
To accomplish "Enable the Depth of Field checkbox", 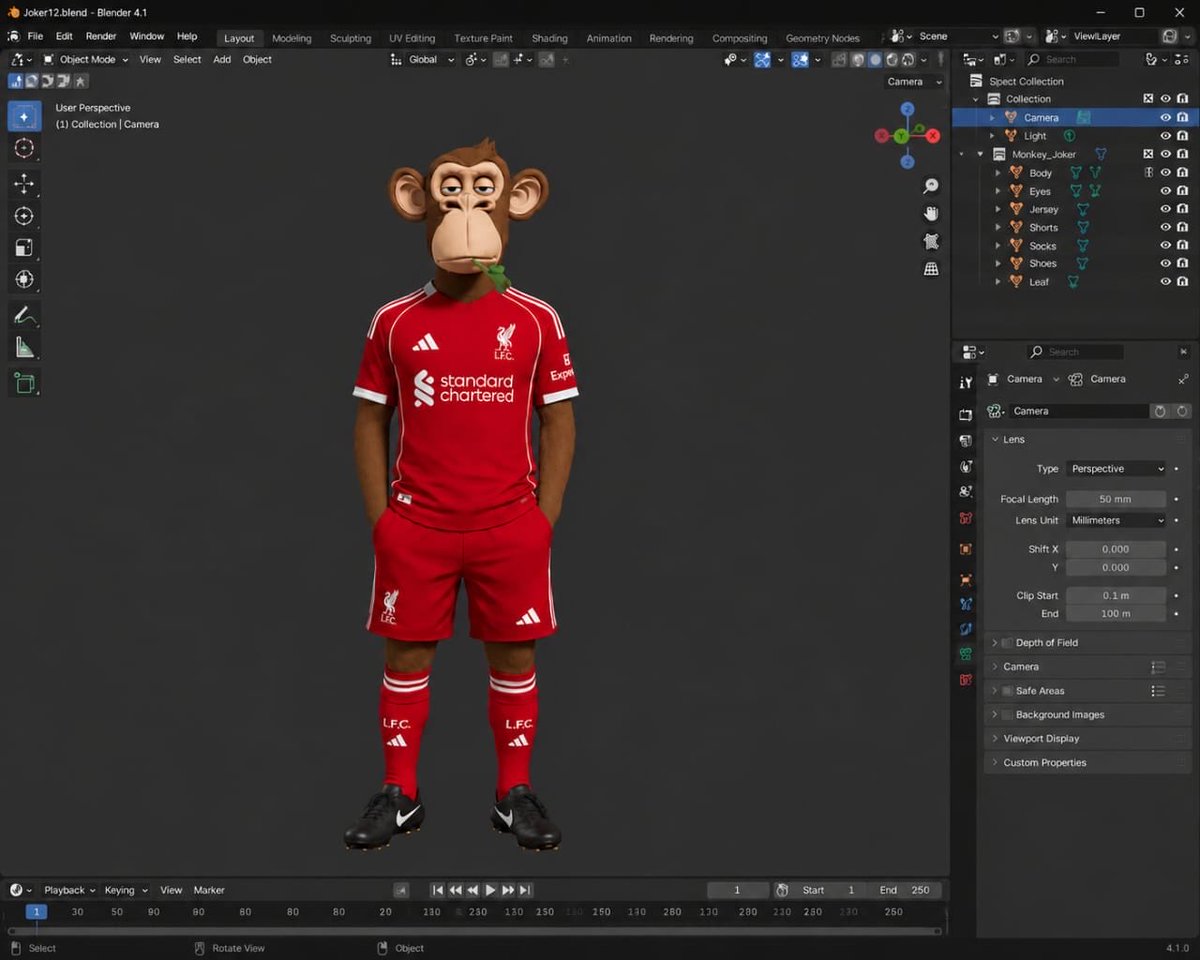I will [x=1007, y=643].
